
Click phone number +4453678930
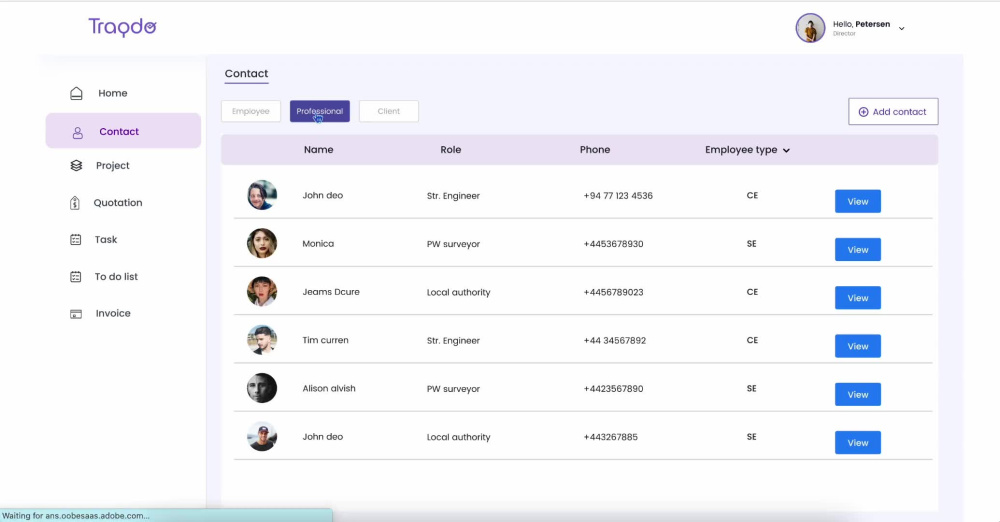(614, 244)
